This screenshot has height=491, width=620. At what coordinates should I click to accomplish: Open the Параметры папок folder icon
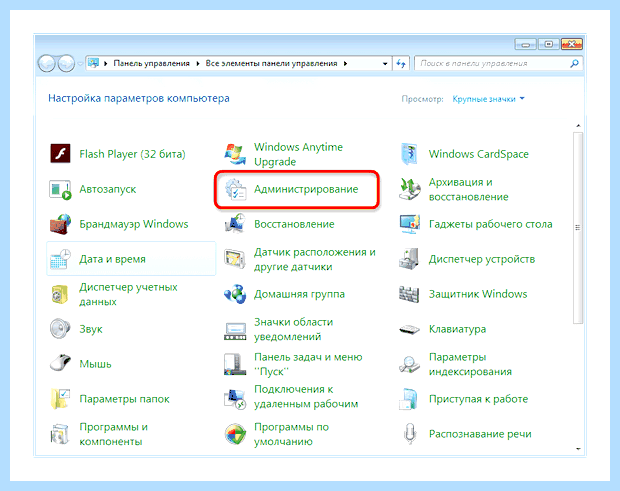[60, 399]
